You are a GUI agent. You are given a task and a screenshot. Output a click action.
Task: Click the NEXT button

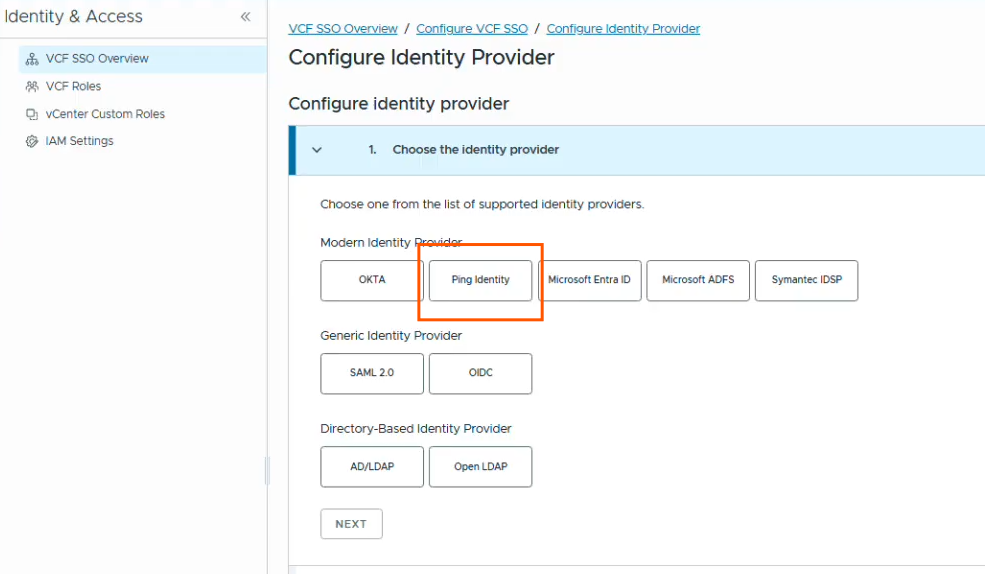[x=351, y=524]
